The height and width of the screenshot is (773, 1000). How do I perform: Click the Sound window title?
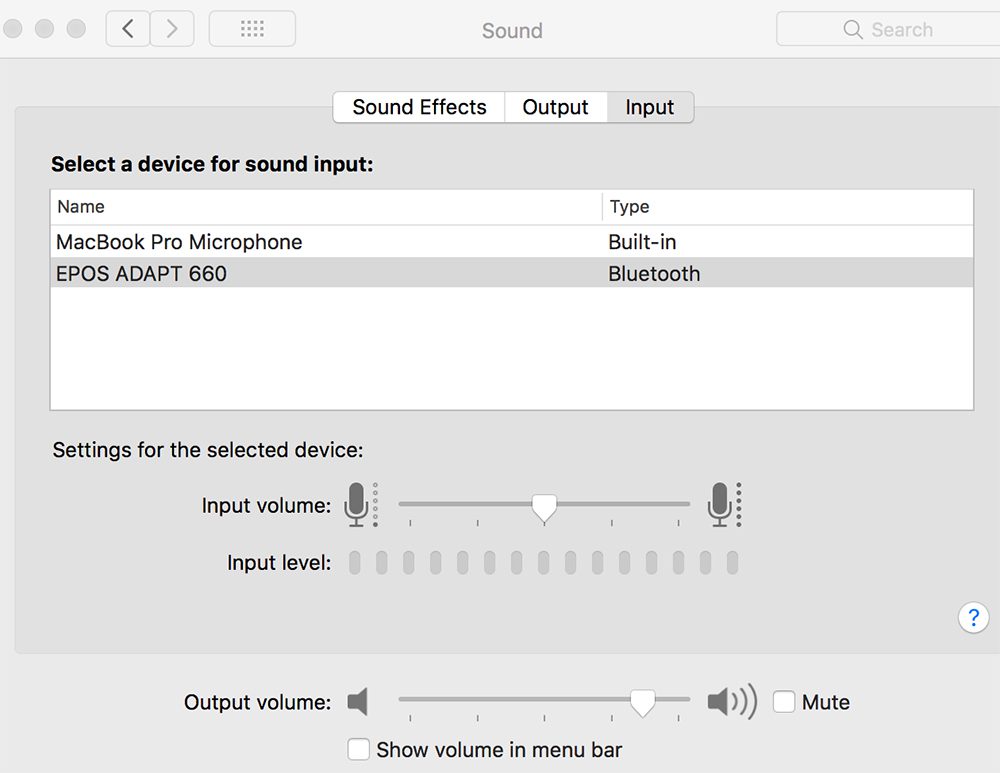click(512, 31)
